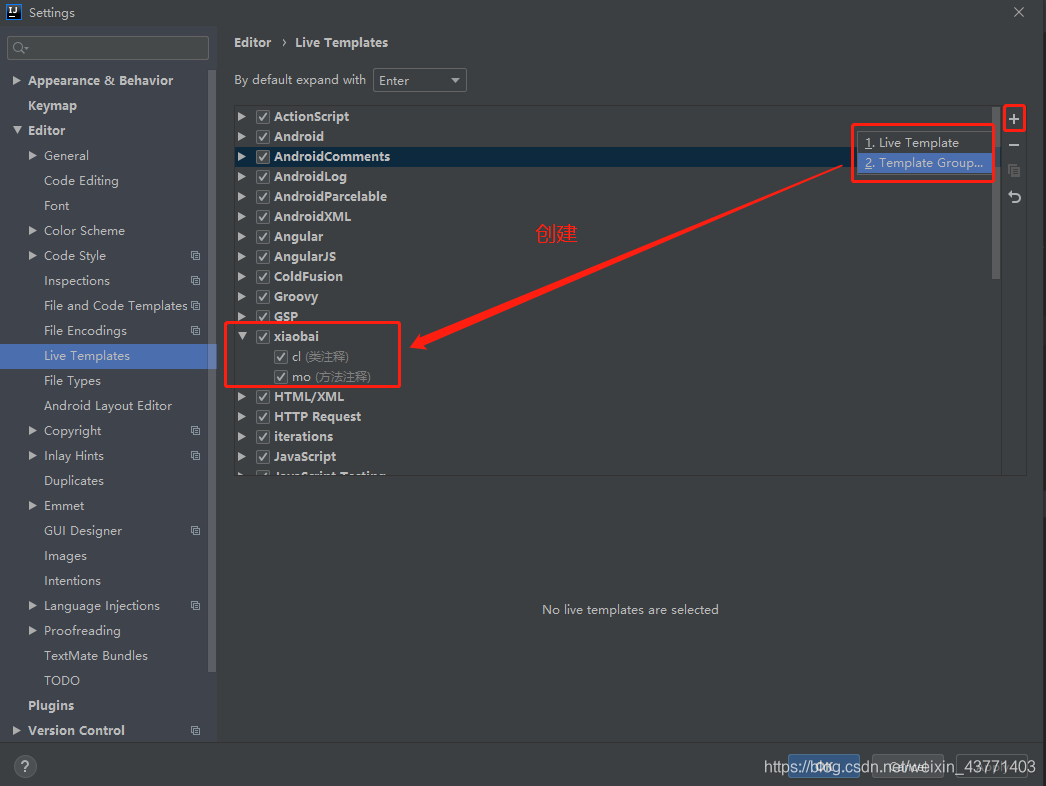Open the TextMate Bundles page
Viewport: 1046px width, 786px height.
(x=96, y=656)
